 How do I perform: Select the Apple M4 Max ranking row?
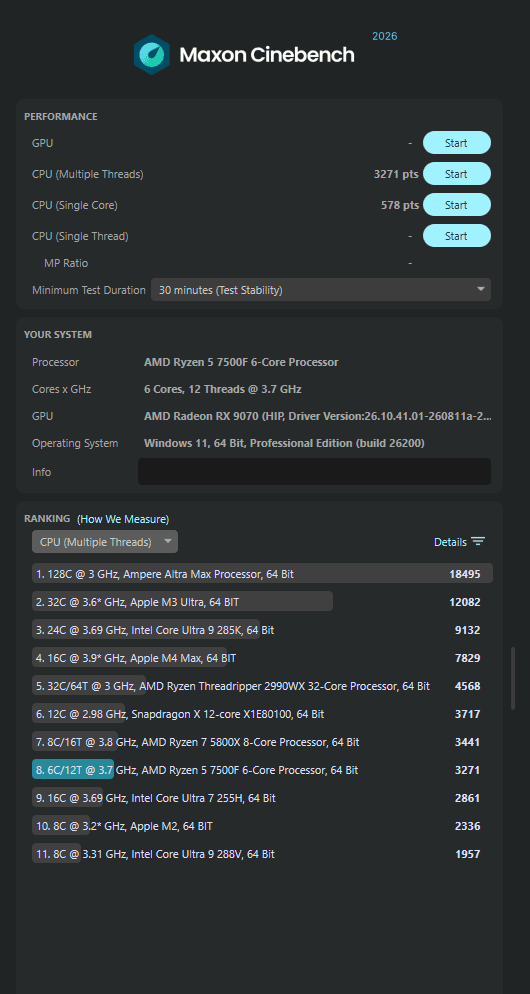[262, 658]
